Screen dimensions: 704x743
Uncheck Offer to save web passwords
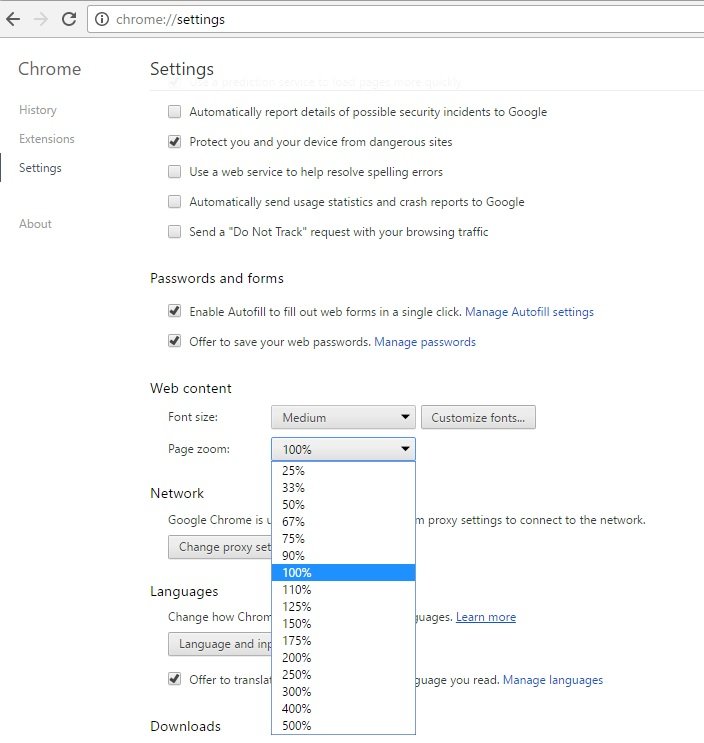point(174,341)
